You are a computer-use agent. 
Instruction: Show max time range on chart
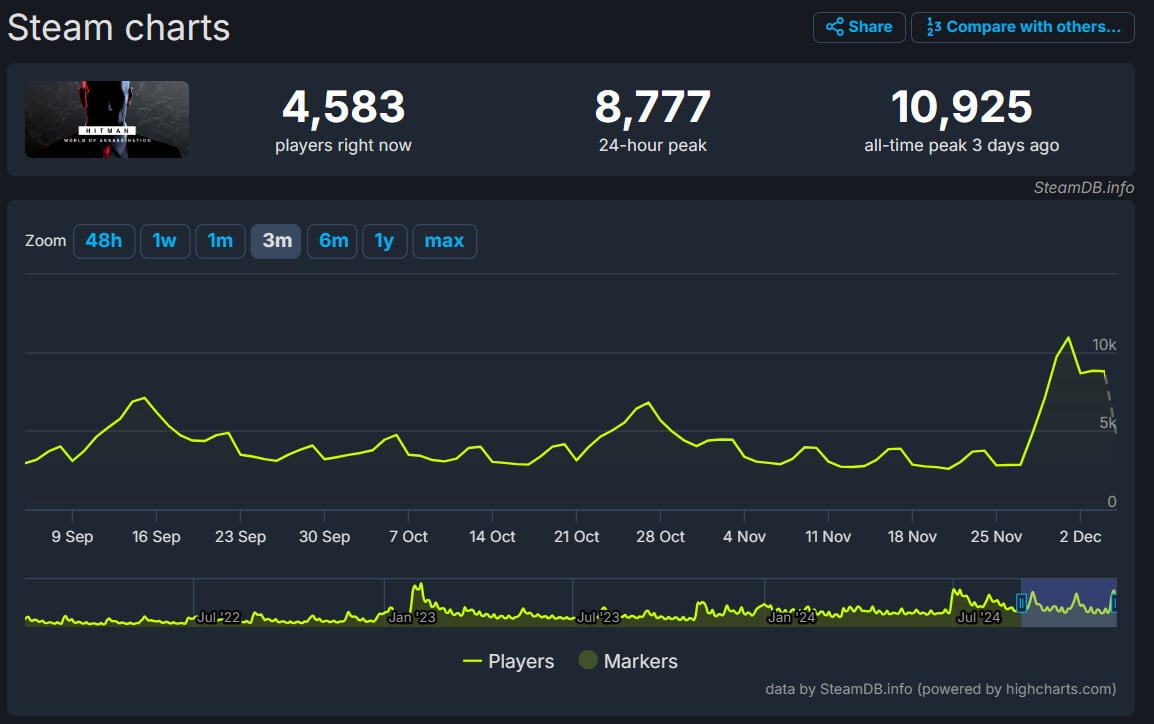[x=444, y=241]
